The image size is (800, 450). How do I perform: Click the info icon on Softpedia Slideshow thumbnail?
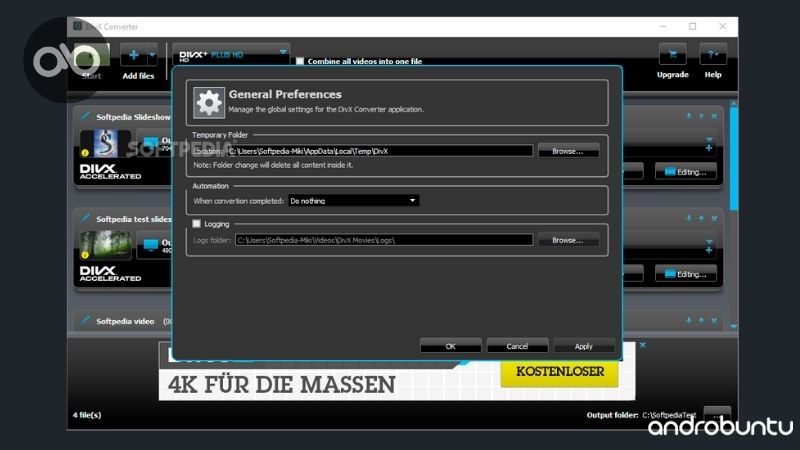click(85, 153)
